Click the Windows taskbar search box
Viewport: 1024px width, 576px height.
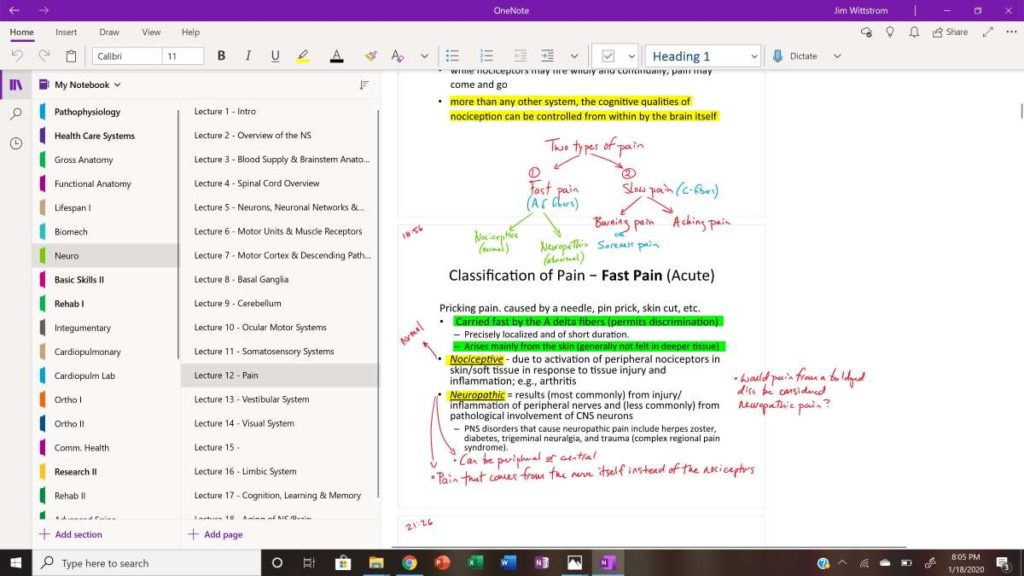pyautogui.click(x=146, y=563)
